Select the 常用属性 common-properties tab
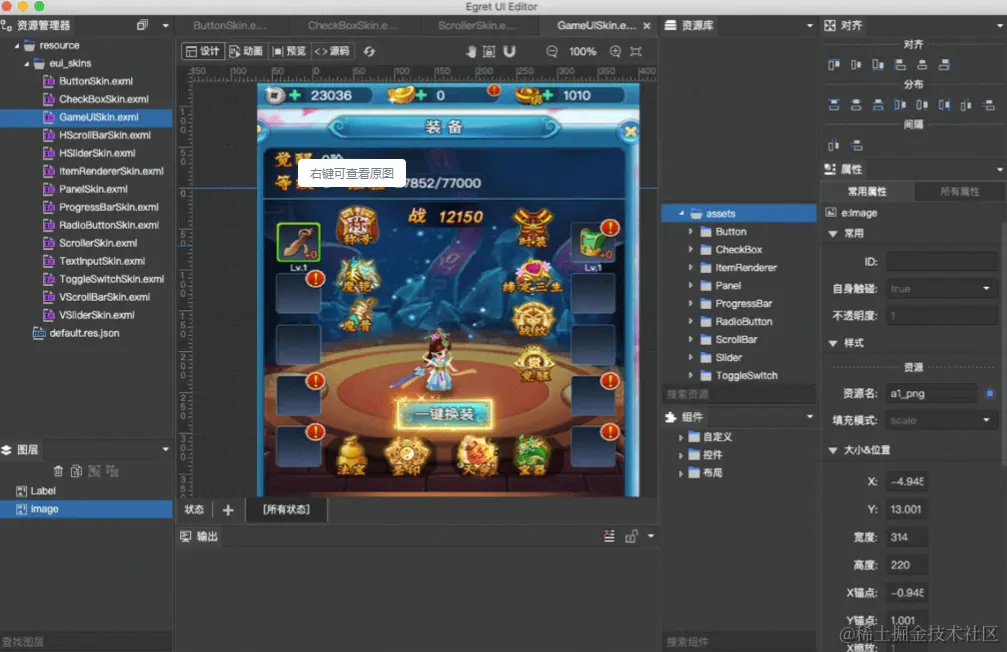The image size is (1007, 652). (868, 191)
